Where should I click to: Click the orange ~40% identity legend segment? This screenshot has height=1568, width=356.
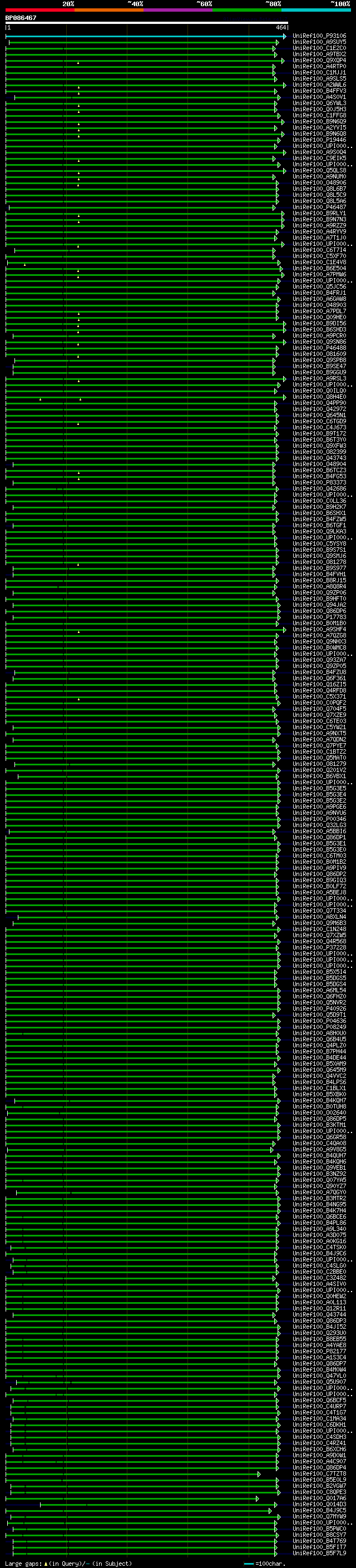click(109, 10)
